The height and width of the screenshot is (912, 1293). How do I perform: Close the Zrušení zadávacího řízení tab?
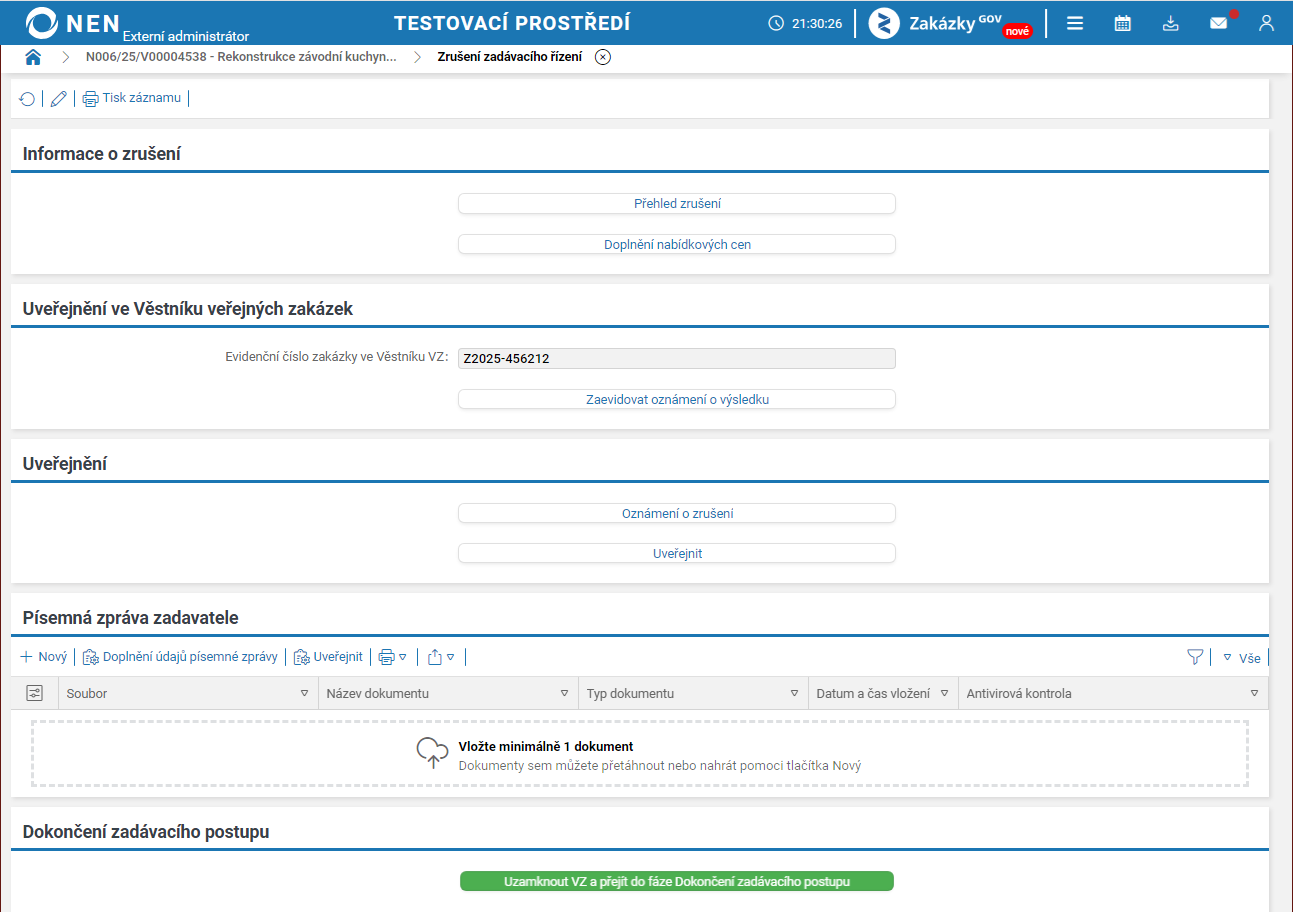(602, 57)
